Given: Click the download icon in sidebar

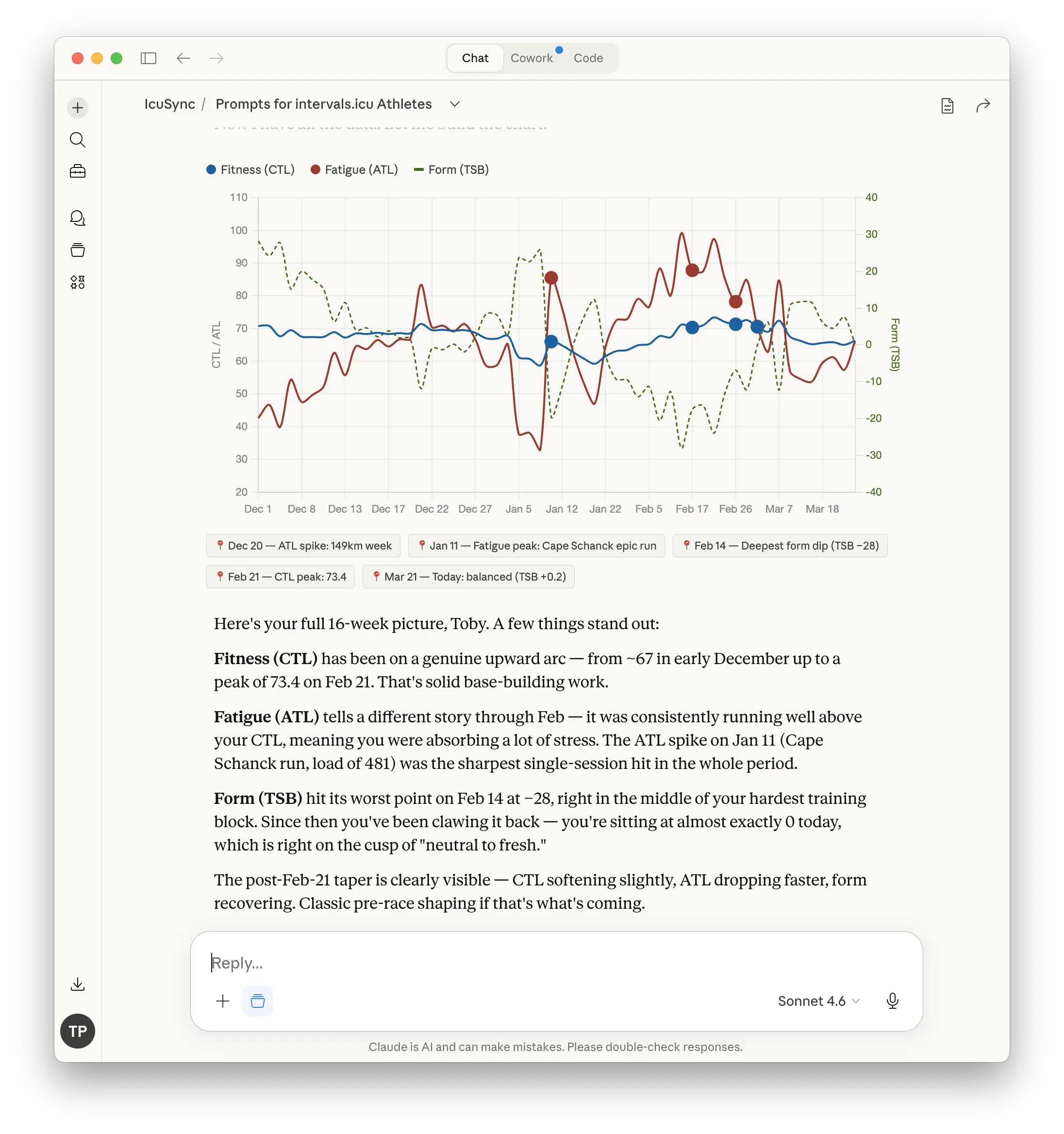Looking at the screenshot, I should coord(78,984).
